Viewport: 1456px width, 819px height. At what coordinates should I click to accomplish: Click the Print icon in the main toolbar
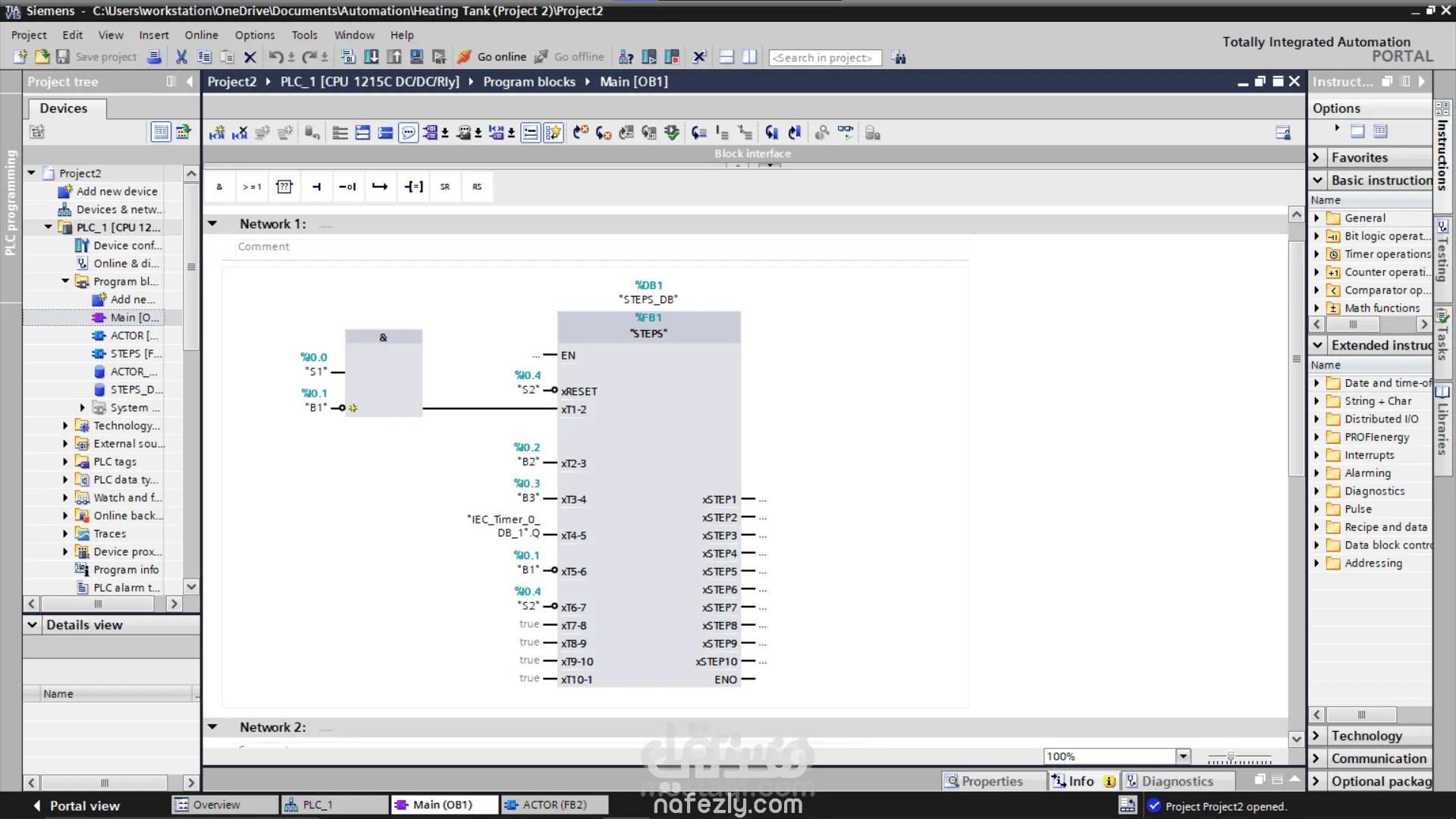coord(154,57)
